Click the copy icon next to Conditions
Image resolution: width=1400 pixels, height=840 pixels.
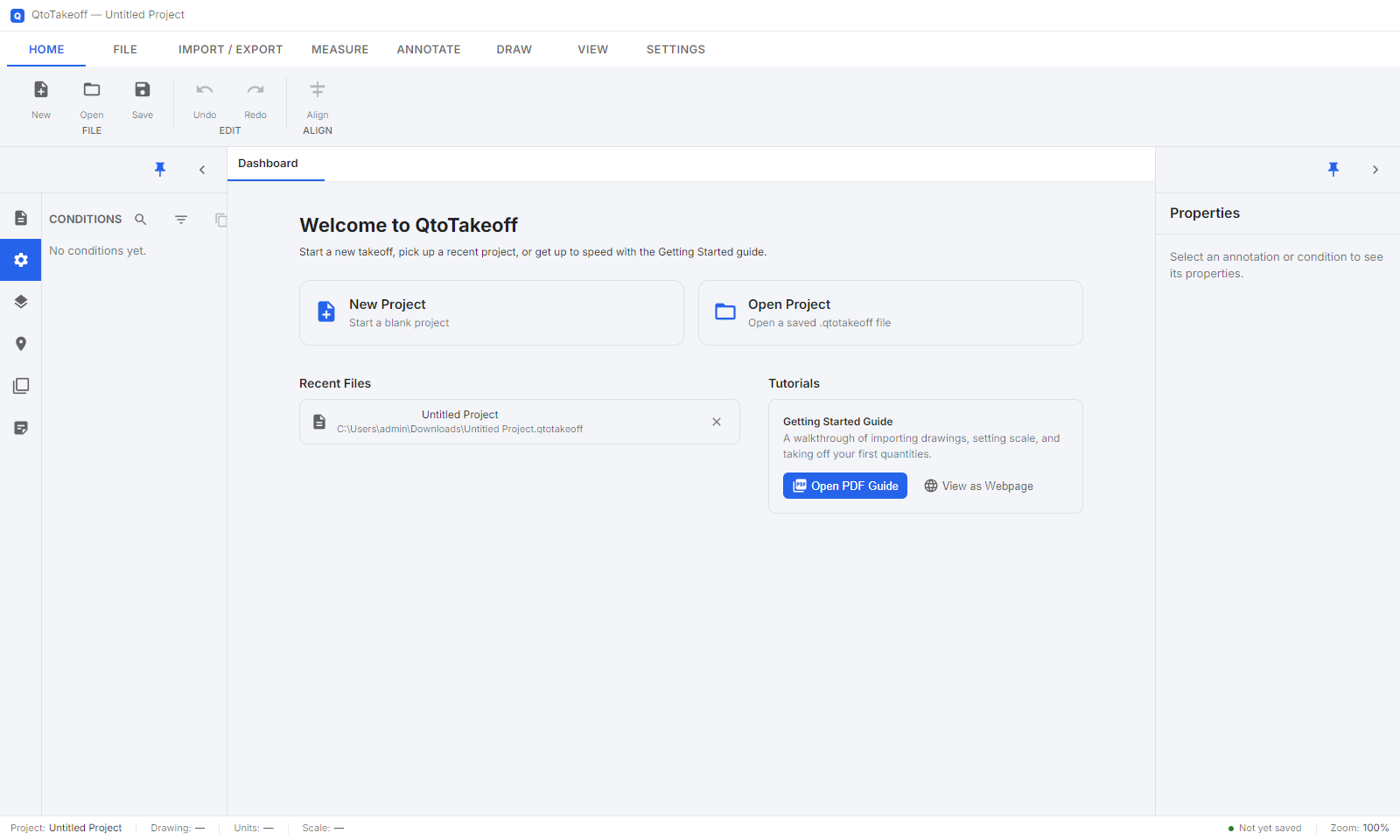(x=221, y=220)
